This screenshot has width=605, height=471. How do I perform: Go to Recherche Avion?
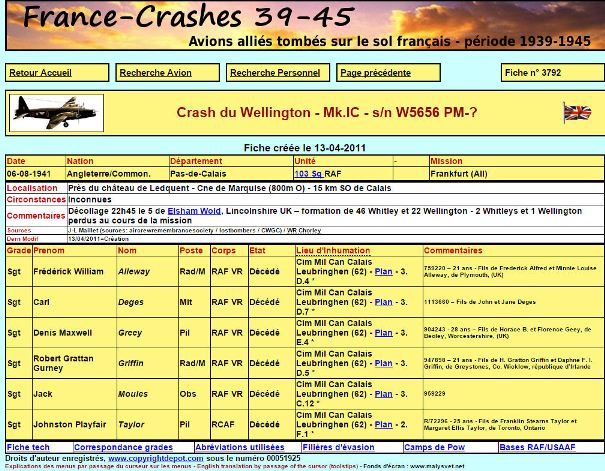coord(155,73)
